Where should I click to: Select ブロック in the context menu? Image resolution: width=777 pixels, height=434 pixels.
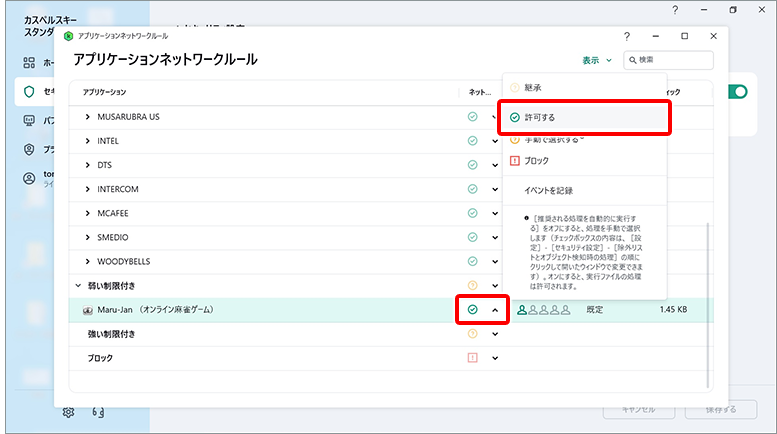click(585, 161)
